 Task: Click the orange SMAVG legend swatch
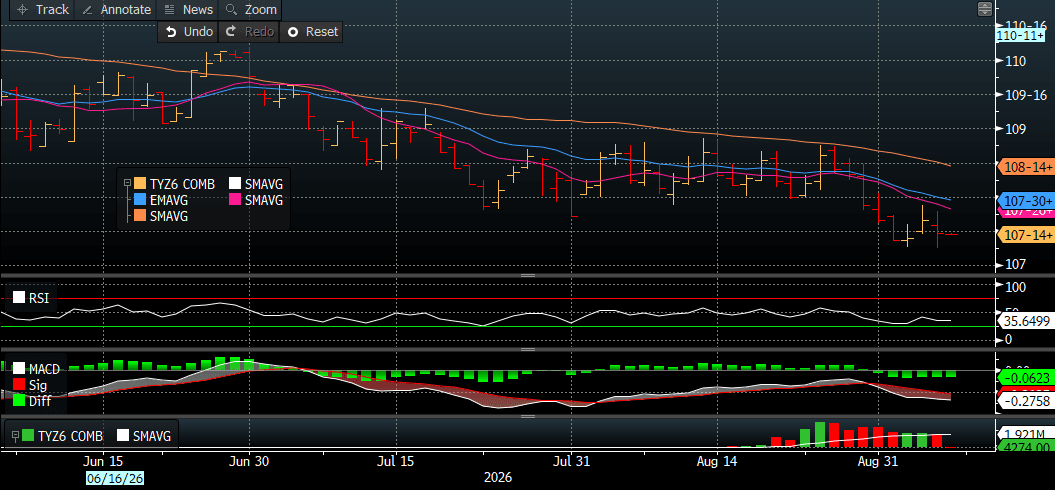(x=140, y=216)
